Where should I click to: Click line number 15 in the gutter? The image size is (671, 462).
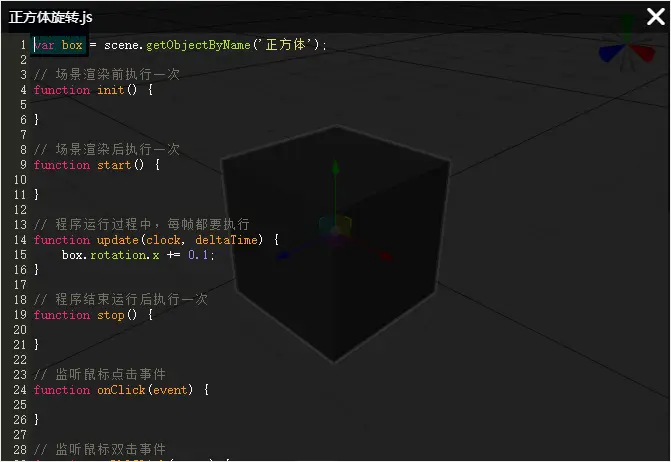pos(20,255)
